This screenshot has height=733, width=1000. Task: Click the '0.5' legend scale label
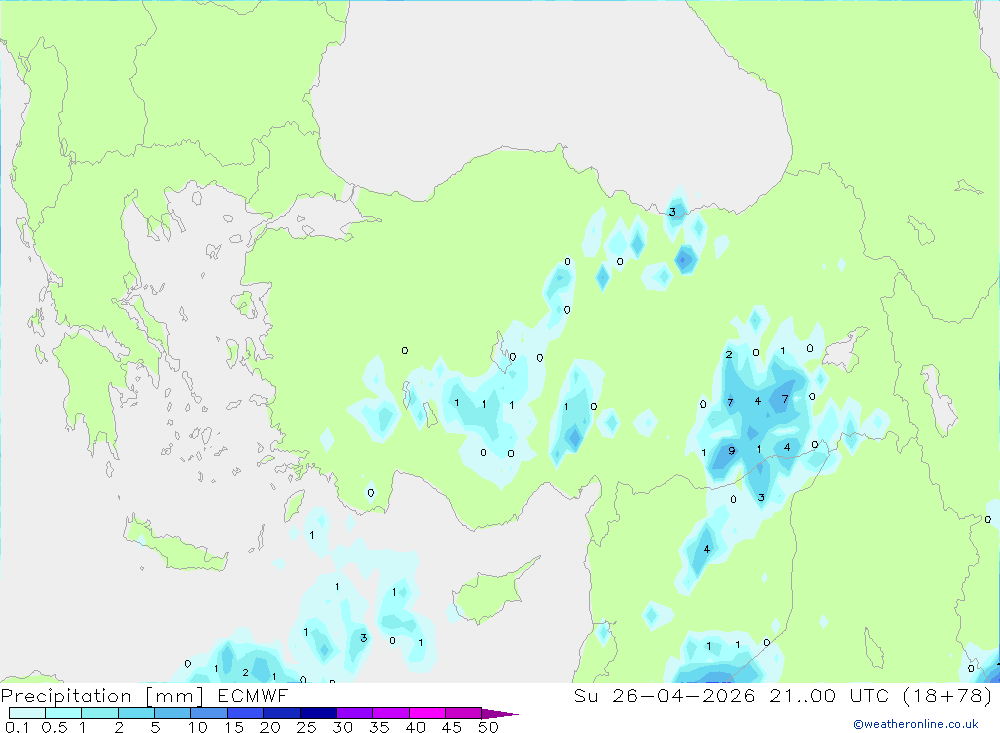point(54,727)
